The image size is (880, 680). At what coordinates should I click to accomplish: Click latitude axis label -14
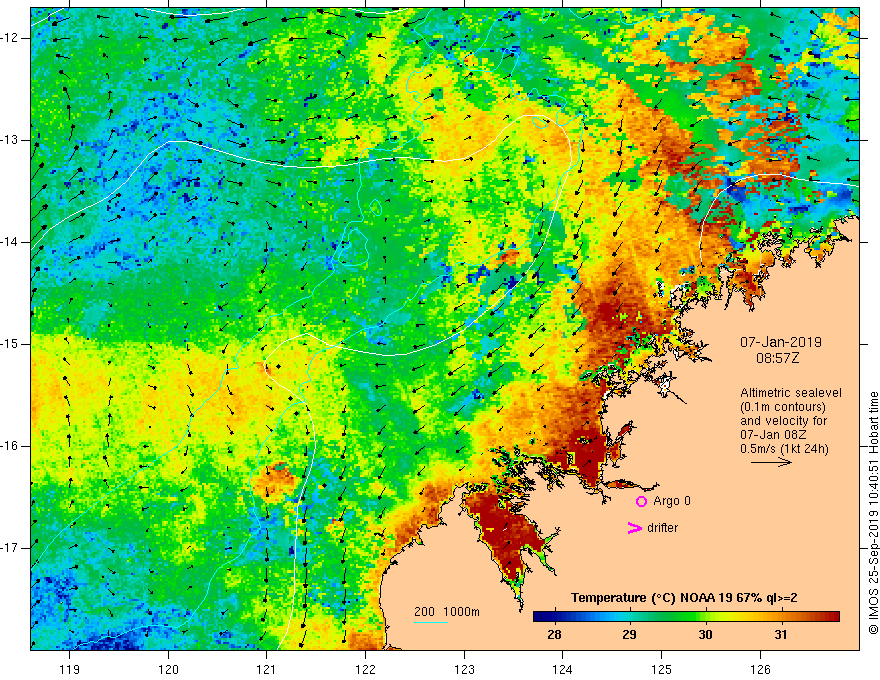11,242
